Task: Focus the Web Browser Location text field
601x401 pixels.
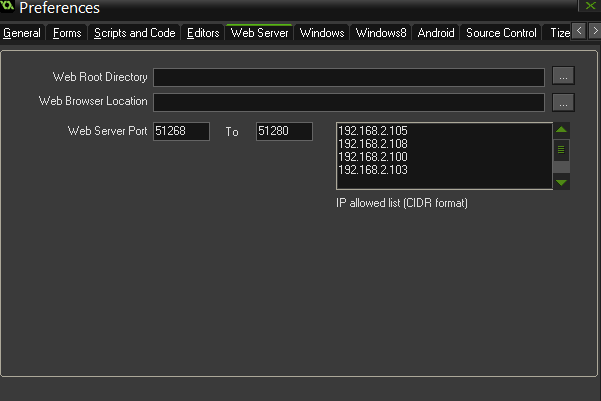Action: point(348,102)
